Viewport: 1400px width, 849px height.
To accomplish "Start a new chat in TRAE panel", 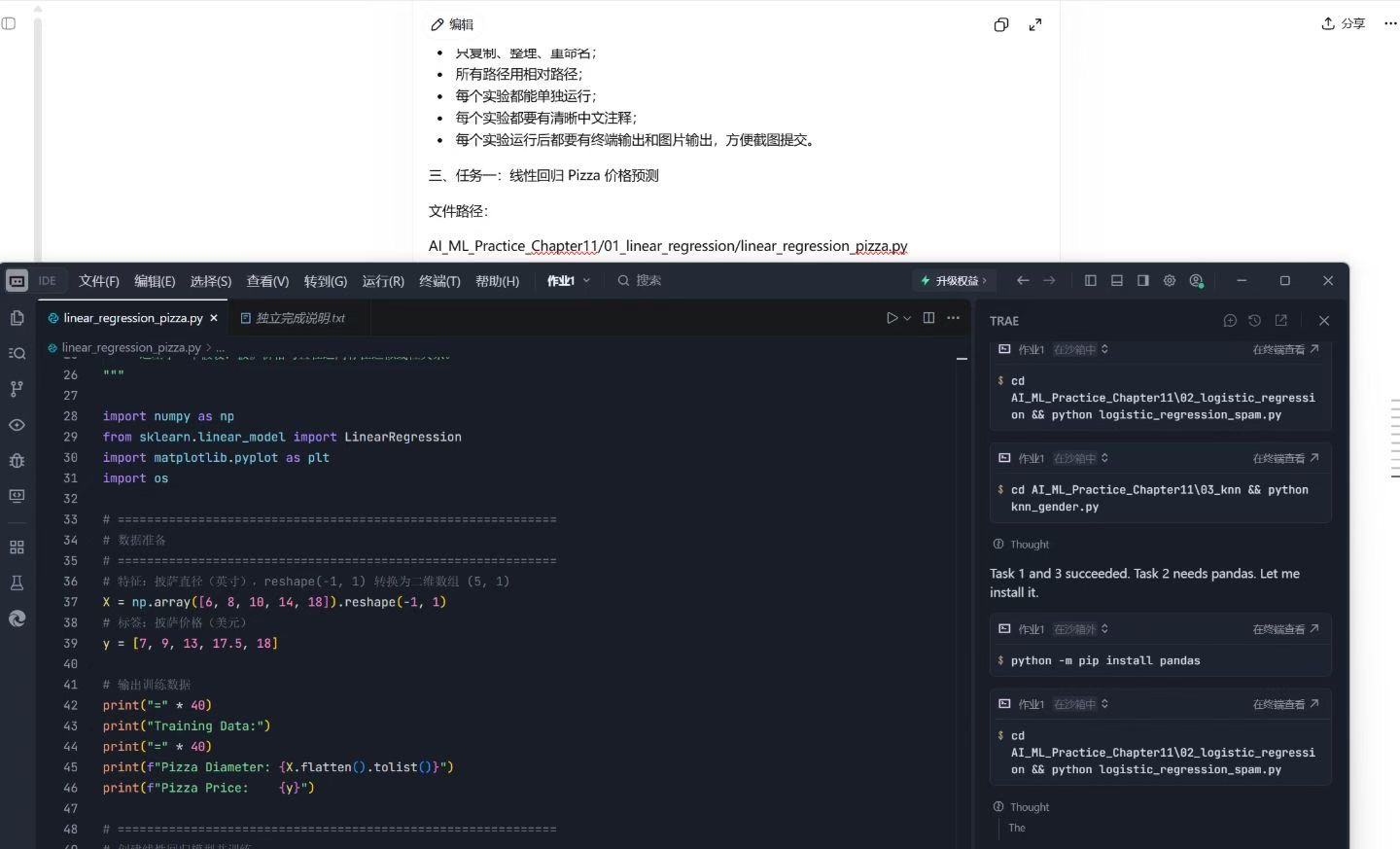I will coord(1230,320).
